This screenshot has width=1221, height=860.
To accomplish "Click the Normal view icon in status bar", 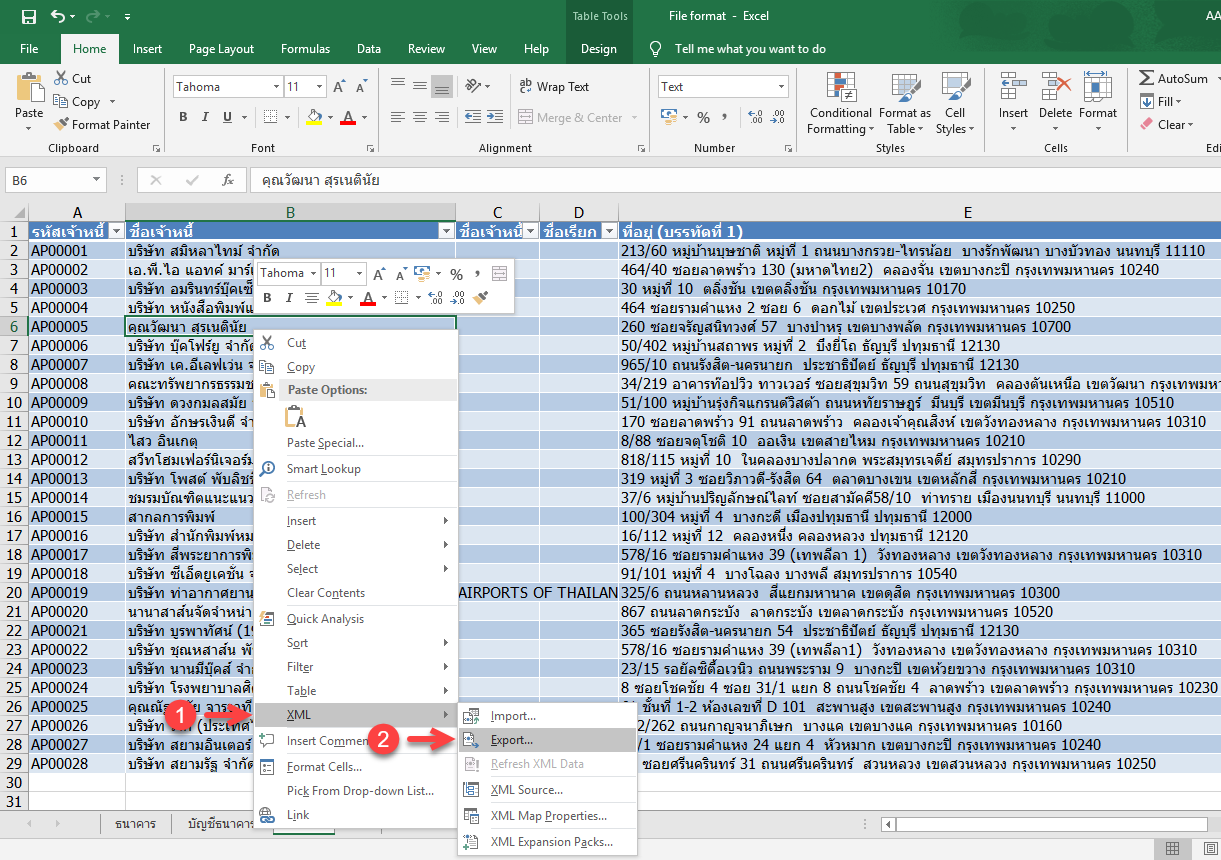I will (1173, 848).
